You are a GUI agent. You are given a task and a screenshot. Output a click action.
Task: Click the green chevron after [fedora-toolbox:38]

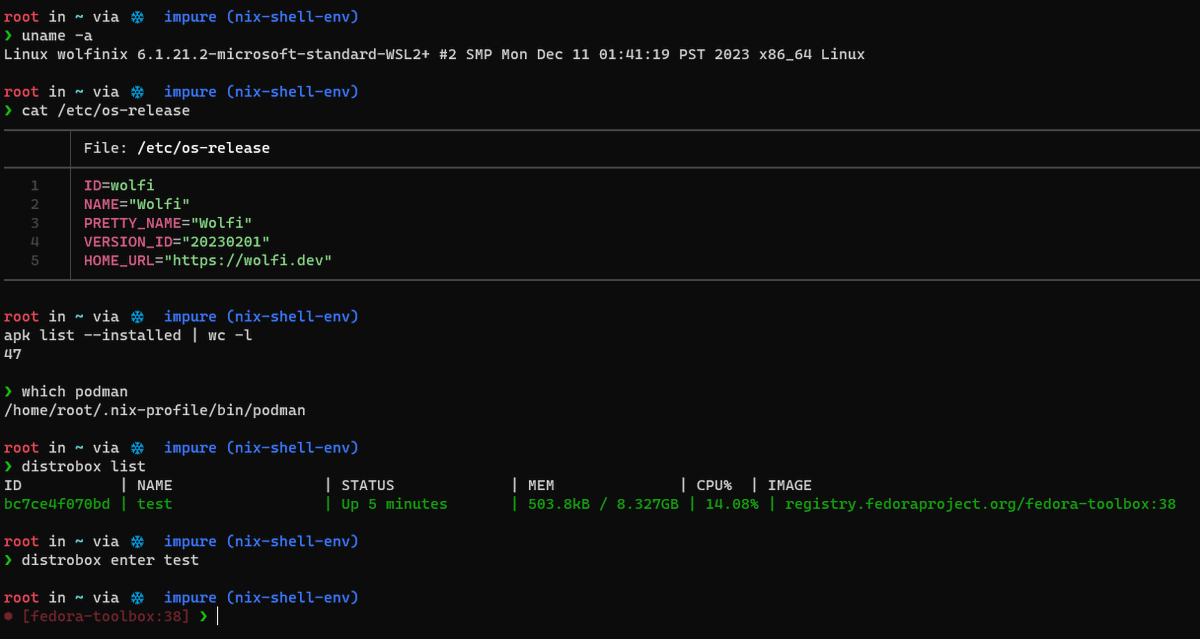[203, 617]
